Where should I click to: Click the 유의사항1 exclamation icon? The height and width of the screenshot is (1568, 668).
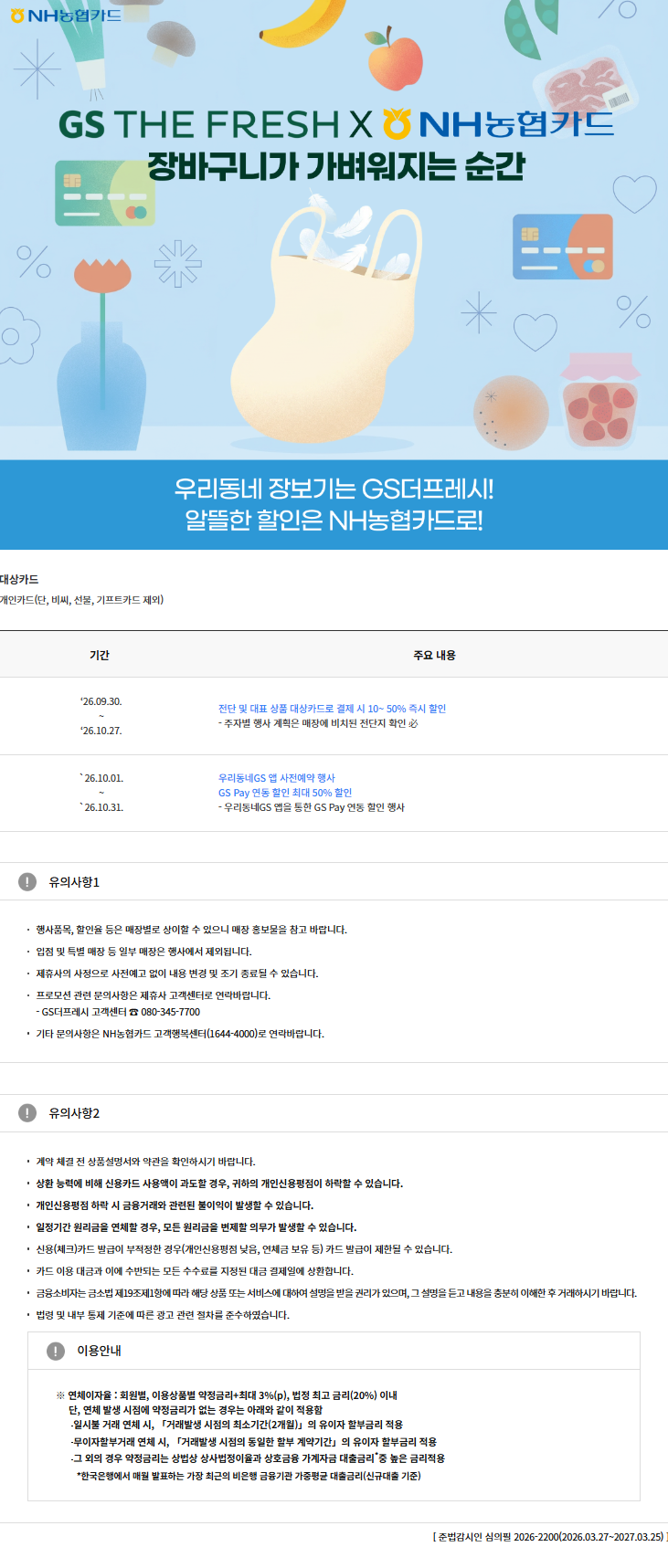(27, 881)
